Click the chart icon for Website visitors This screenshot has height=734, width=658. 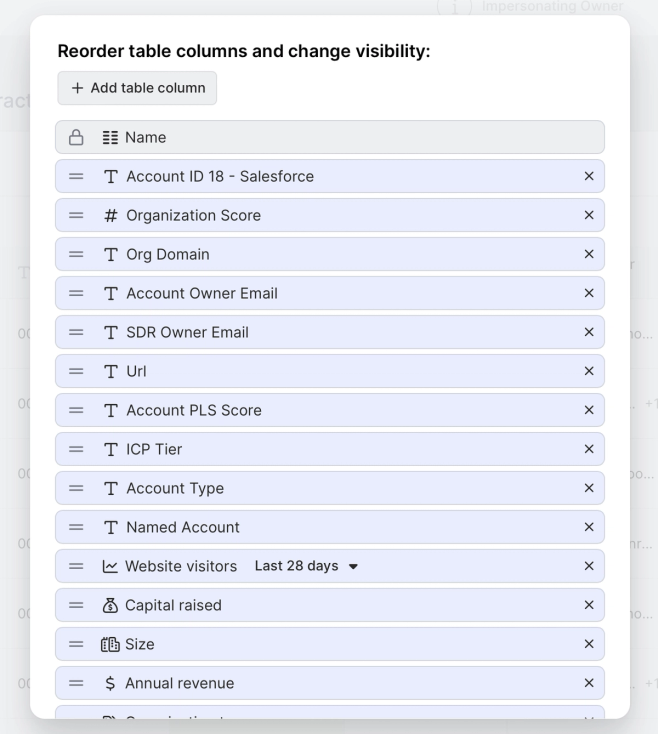pos(110,566)
